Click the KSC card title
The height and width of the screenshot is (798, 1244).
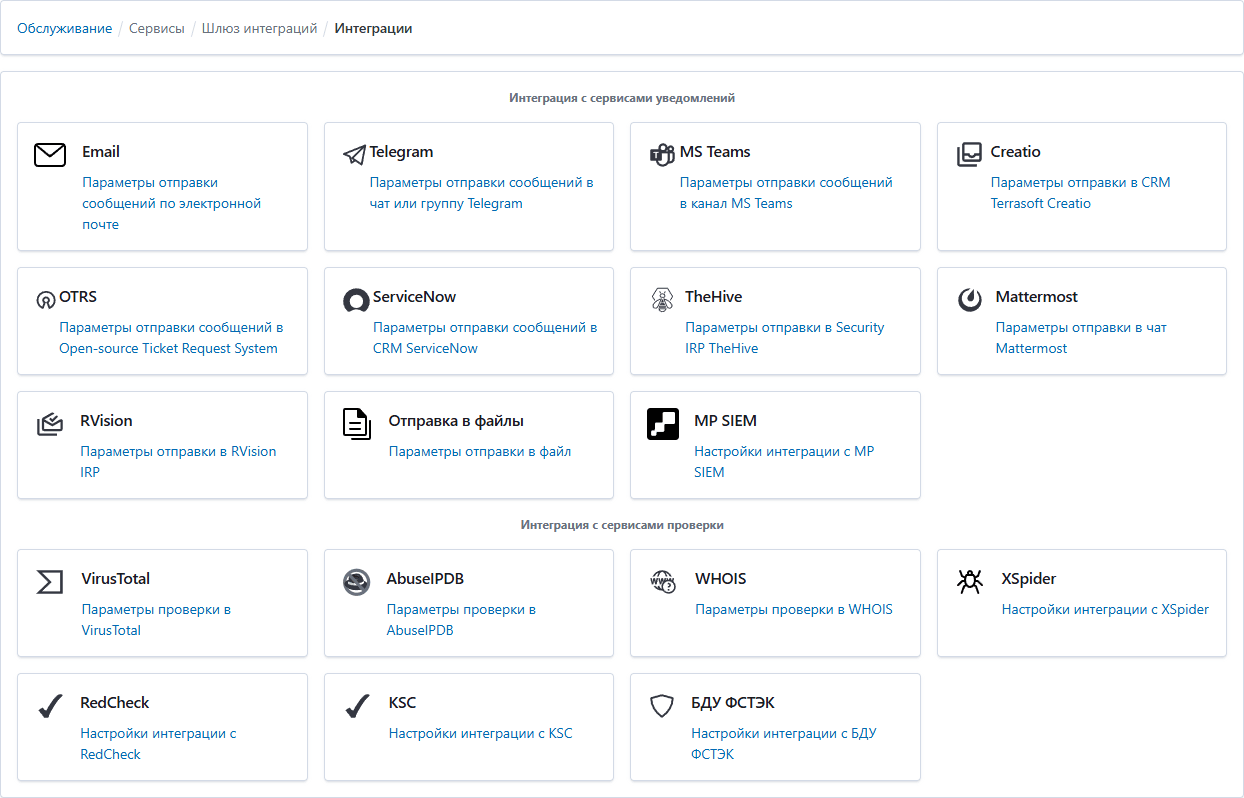(x=402, y=703)
